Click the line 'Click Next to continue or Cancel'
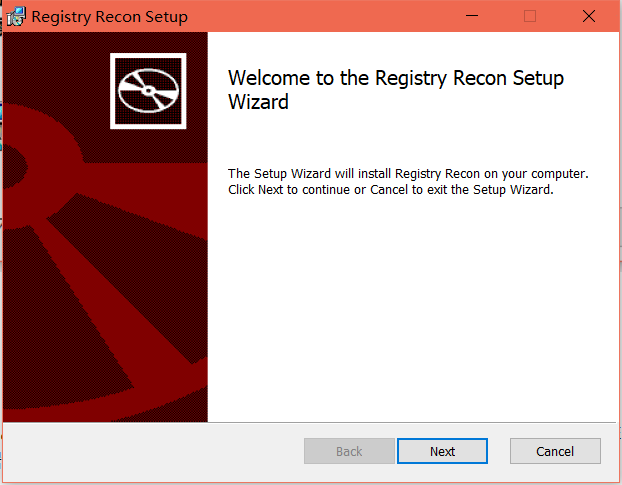The width and height of the screenshot is (622, 485). point(318,190)
